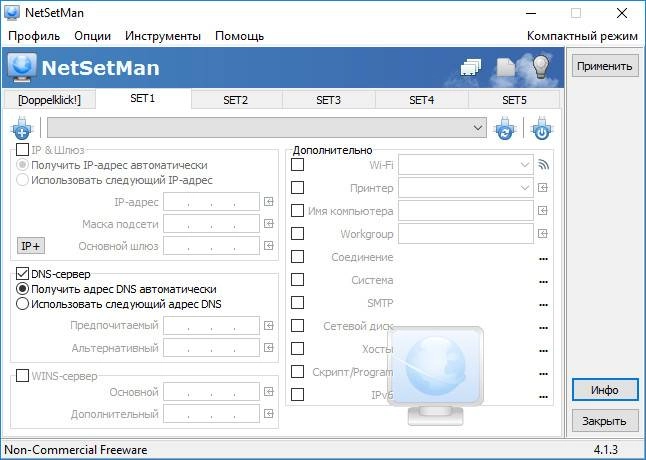Open the profiles stack icon in header
The image size is (646, 460).
point(471,67)
